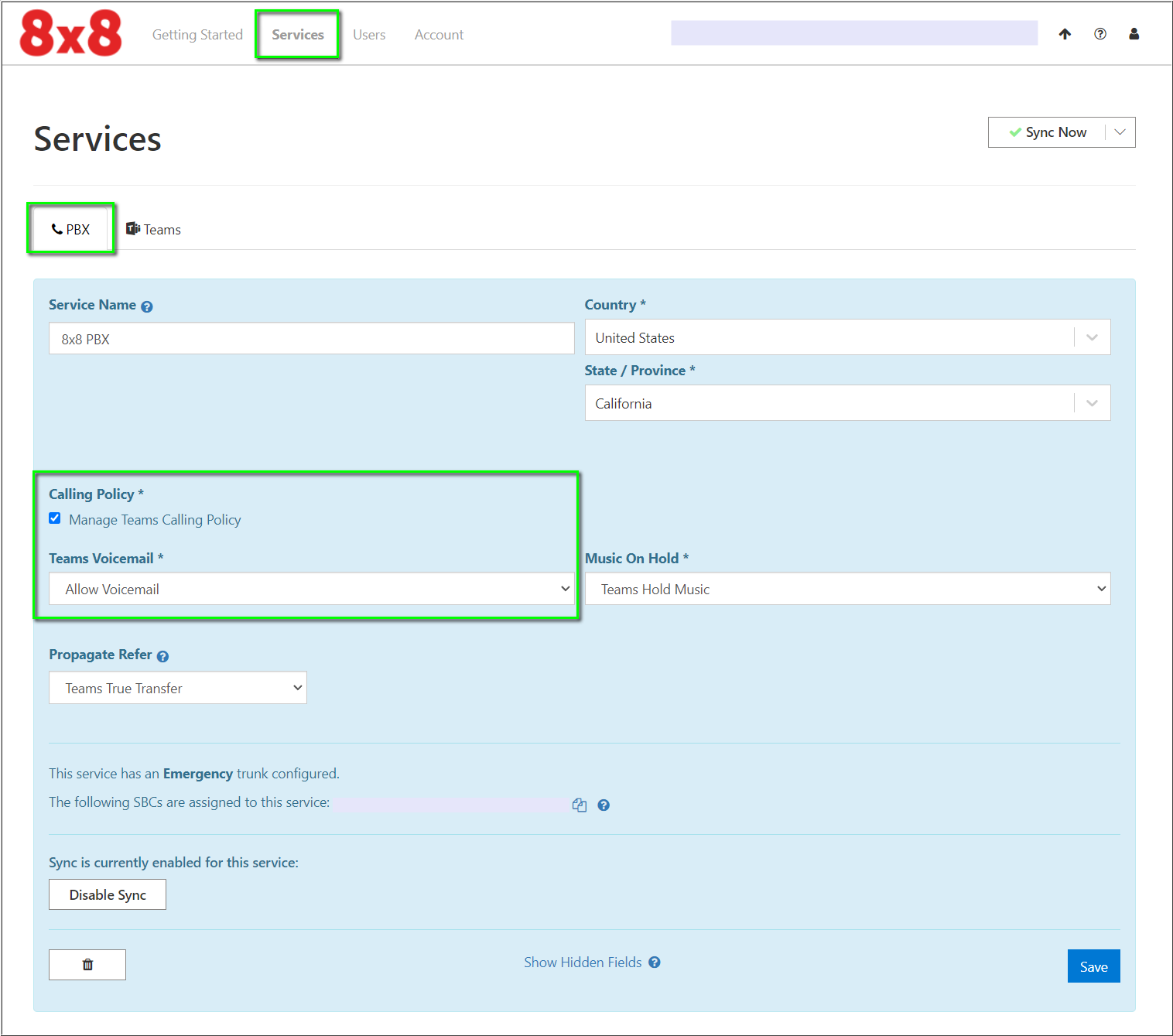Open the Teams Voicemail dropdown

[311, 589]
